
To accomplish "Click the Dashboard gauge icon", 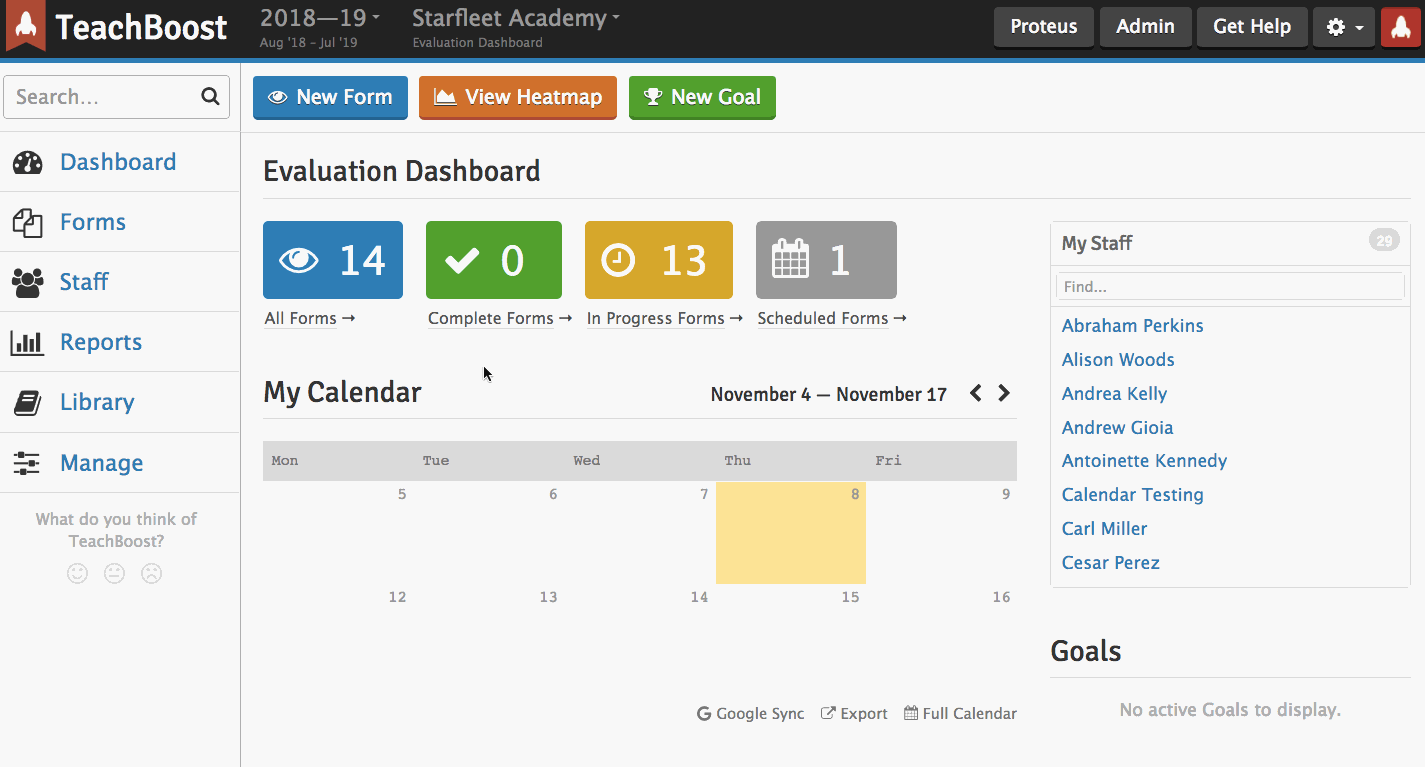I will [x=27, y=163].
